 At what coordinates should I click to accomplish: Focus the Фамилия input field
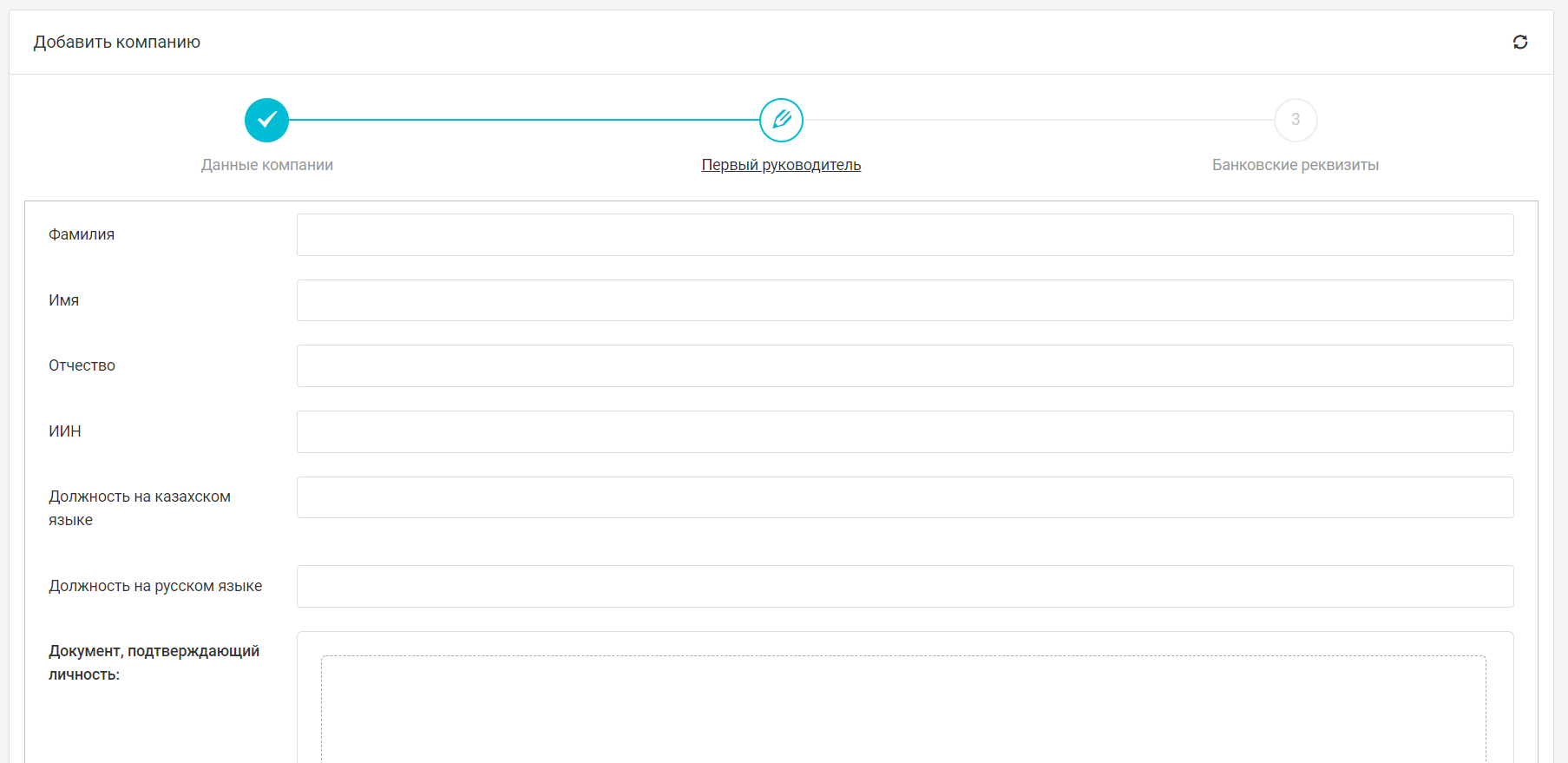pyautogui.click(x=904, y=234)
